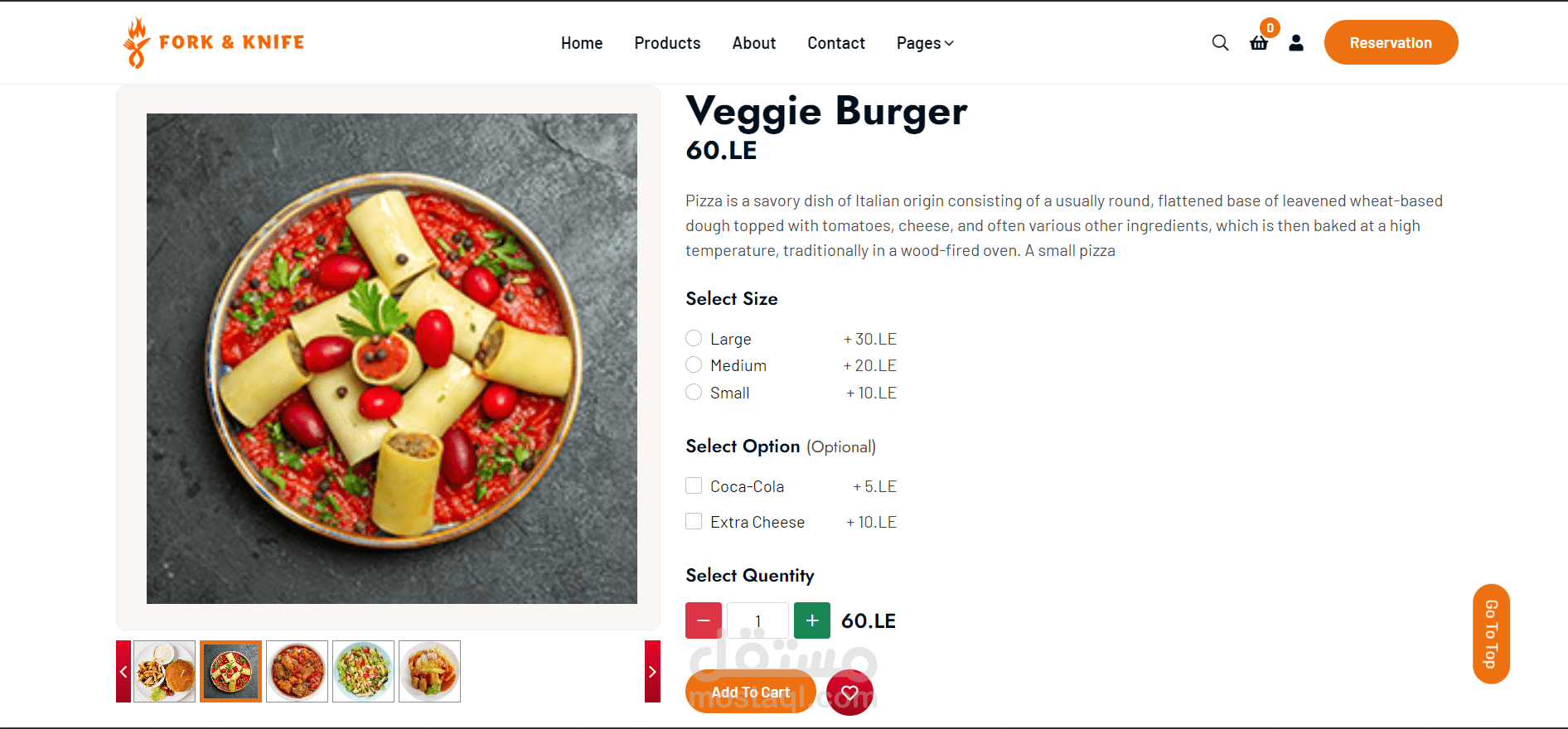Enable the Extra Cheese checkbox
1568x729 pixels.
[694, 521]
